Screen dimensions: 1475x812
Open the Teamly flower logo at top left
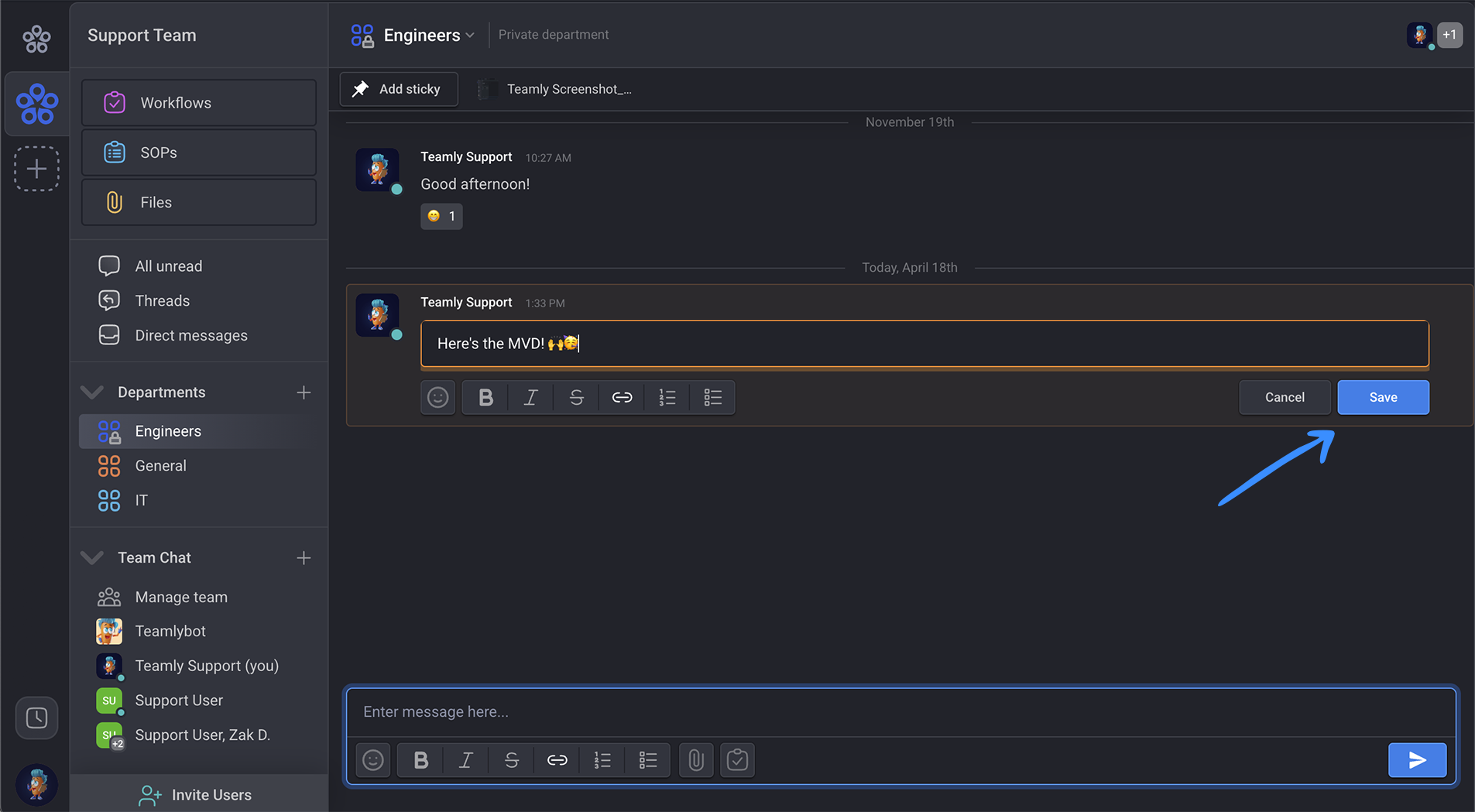point(36,38)
